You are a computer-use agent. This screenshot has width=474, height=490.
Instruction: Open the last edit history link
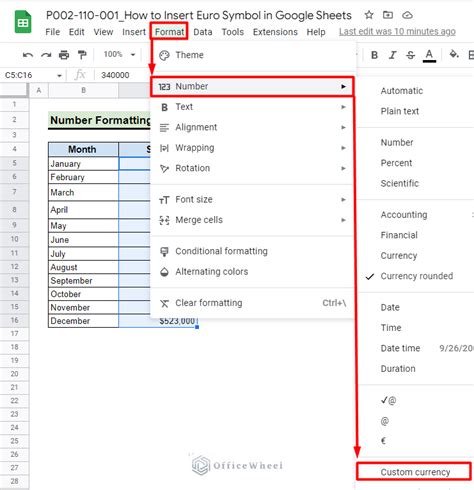click(x=397, y=32)
